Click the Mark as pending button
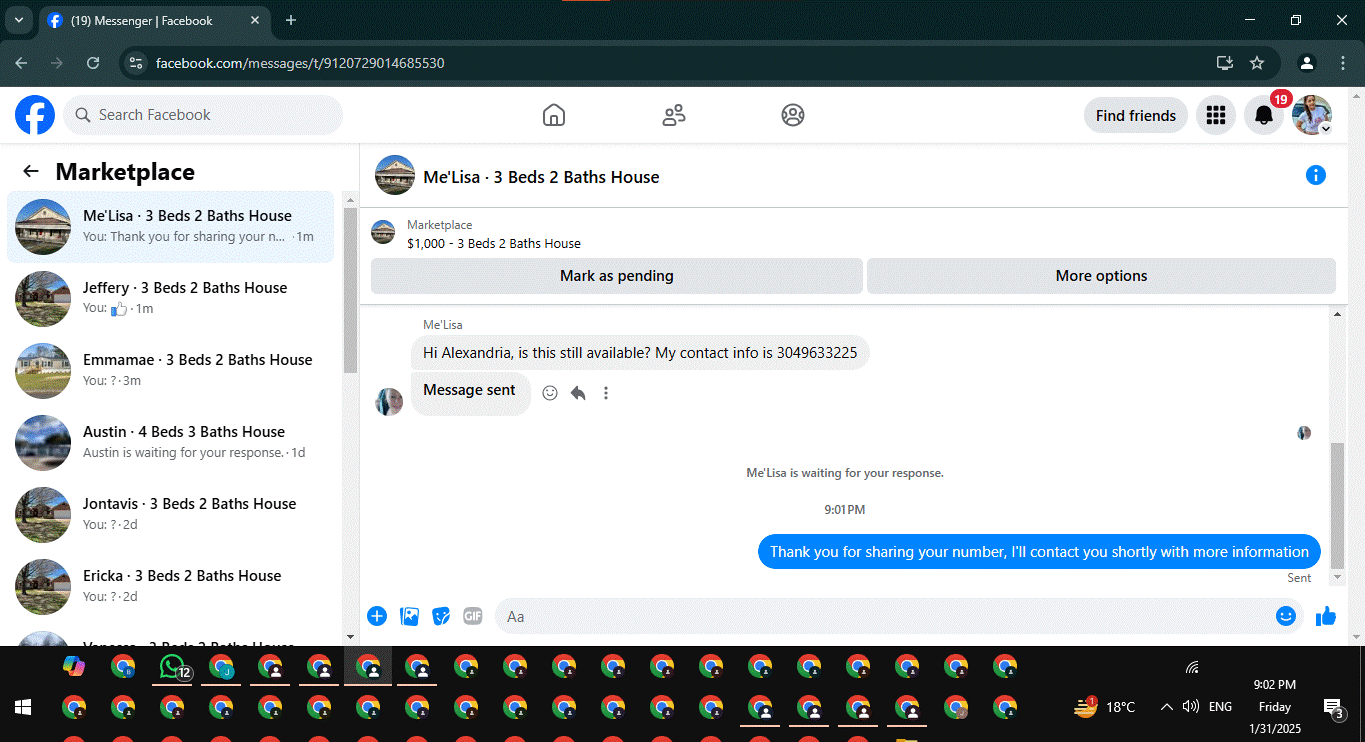1365x742 pixels. (617, 276)
